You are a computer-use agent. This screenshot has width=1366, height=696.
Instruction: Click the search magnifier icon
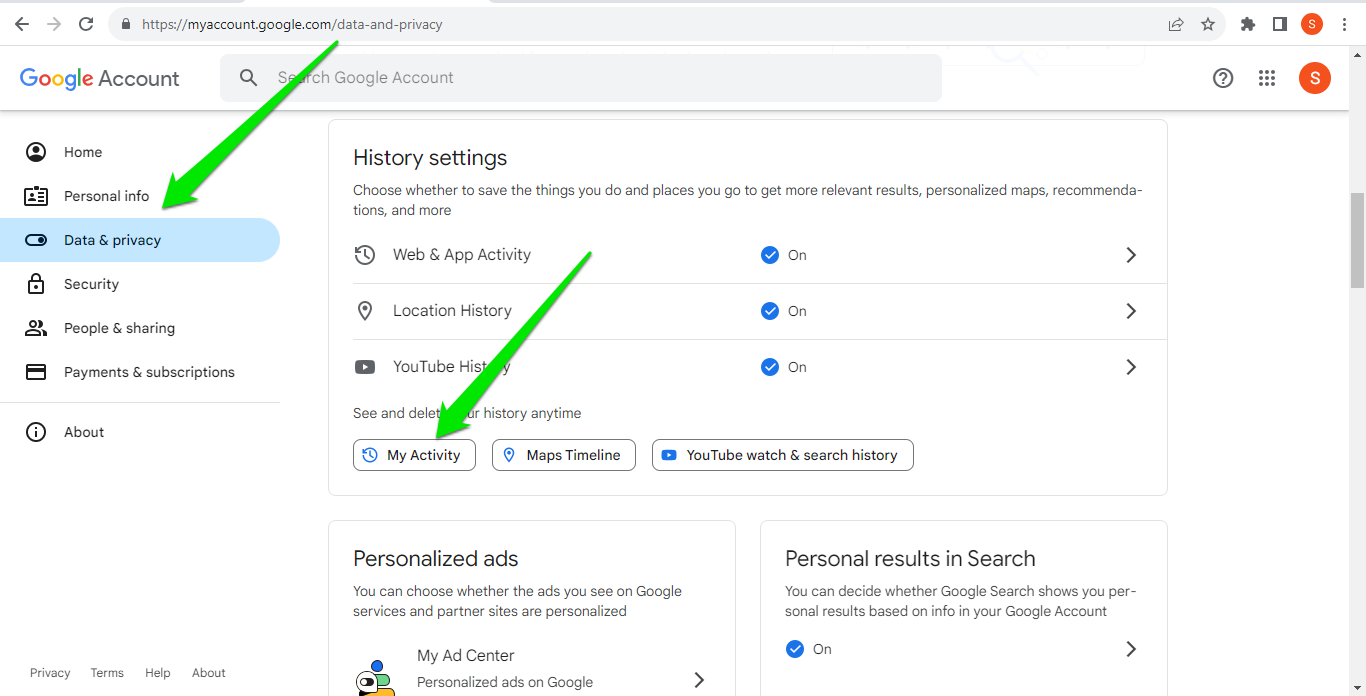(248, 78)
